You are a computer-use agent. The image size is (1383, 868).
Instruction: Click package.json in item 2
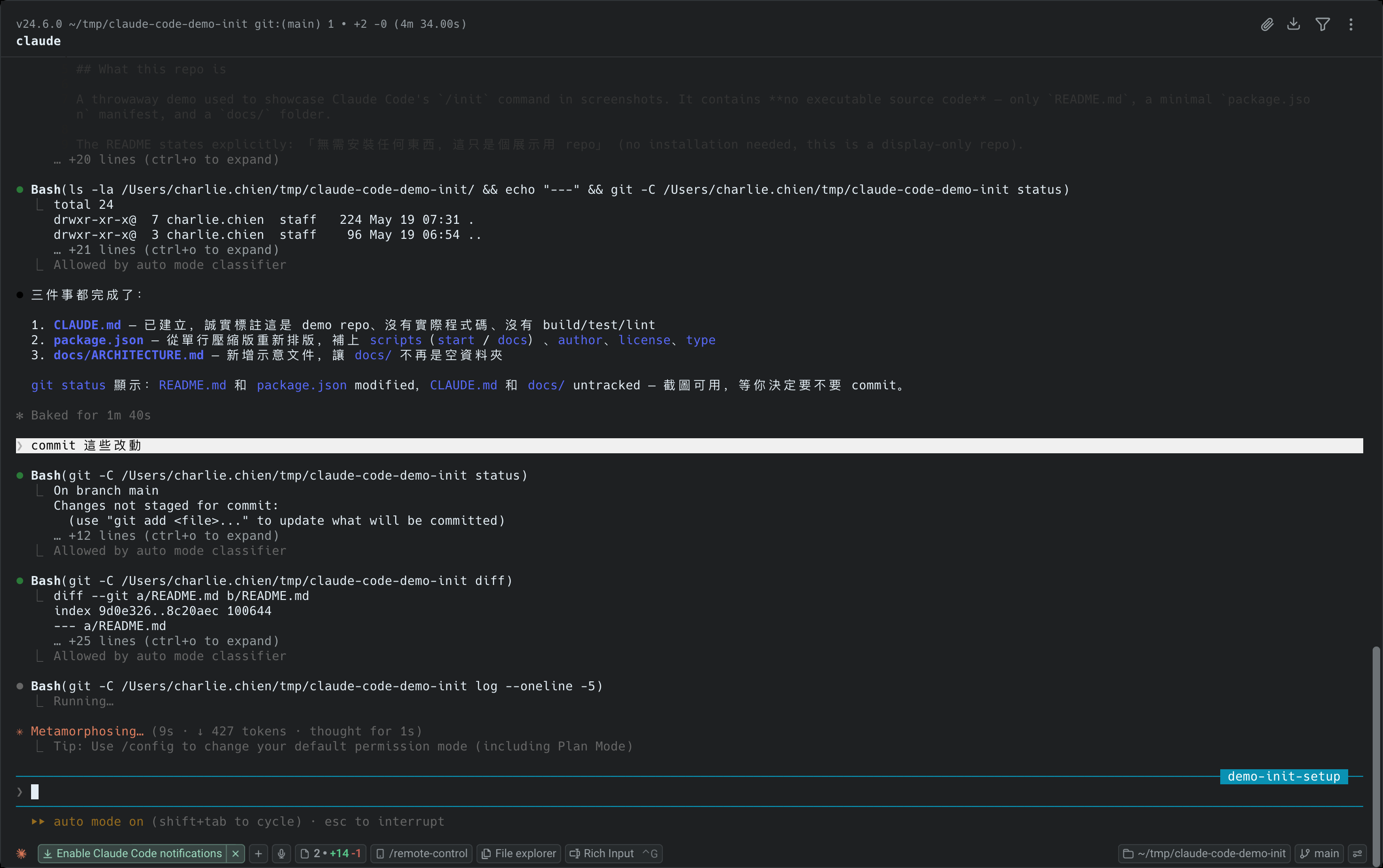(x=98, y=340)
